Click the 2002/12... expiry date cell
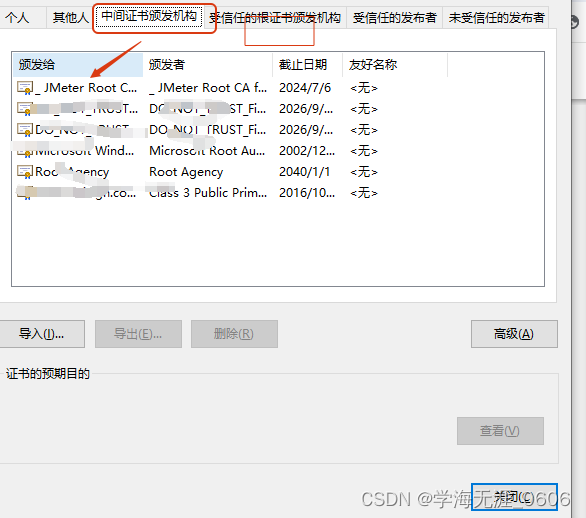 [x=307, y=151]
